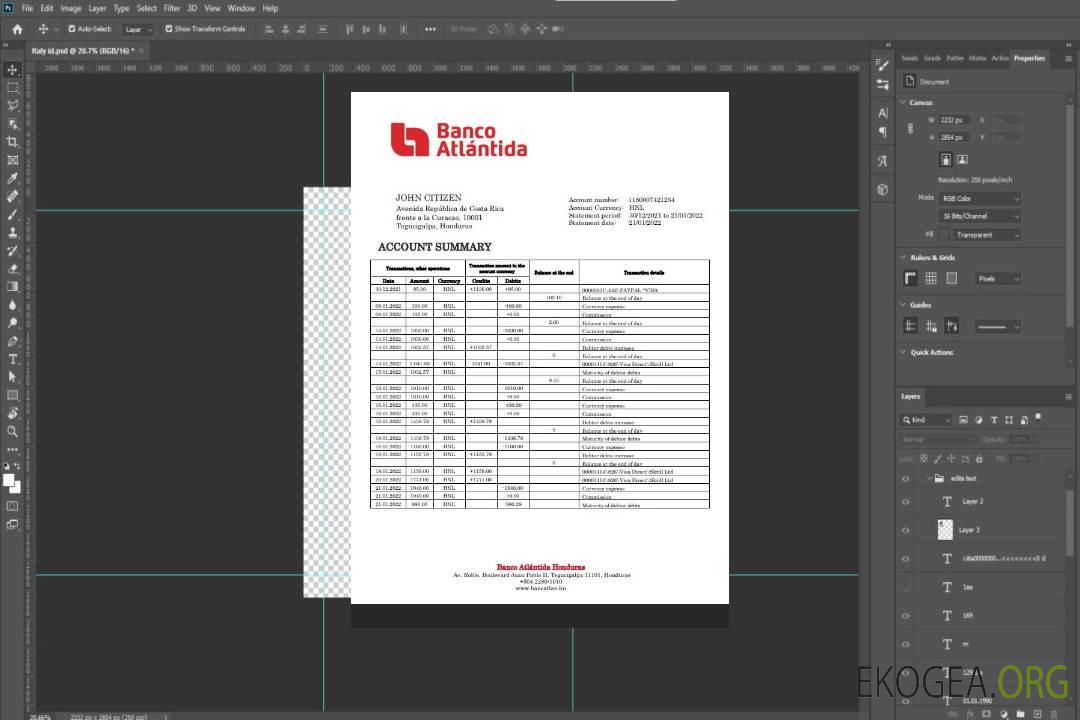This screenshot has width=1080, height=720.
Task: Select the Frame tool
Action: tap(12, 160)
